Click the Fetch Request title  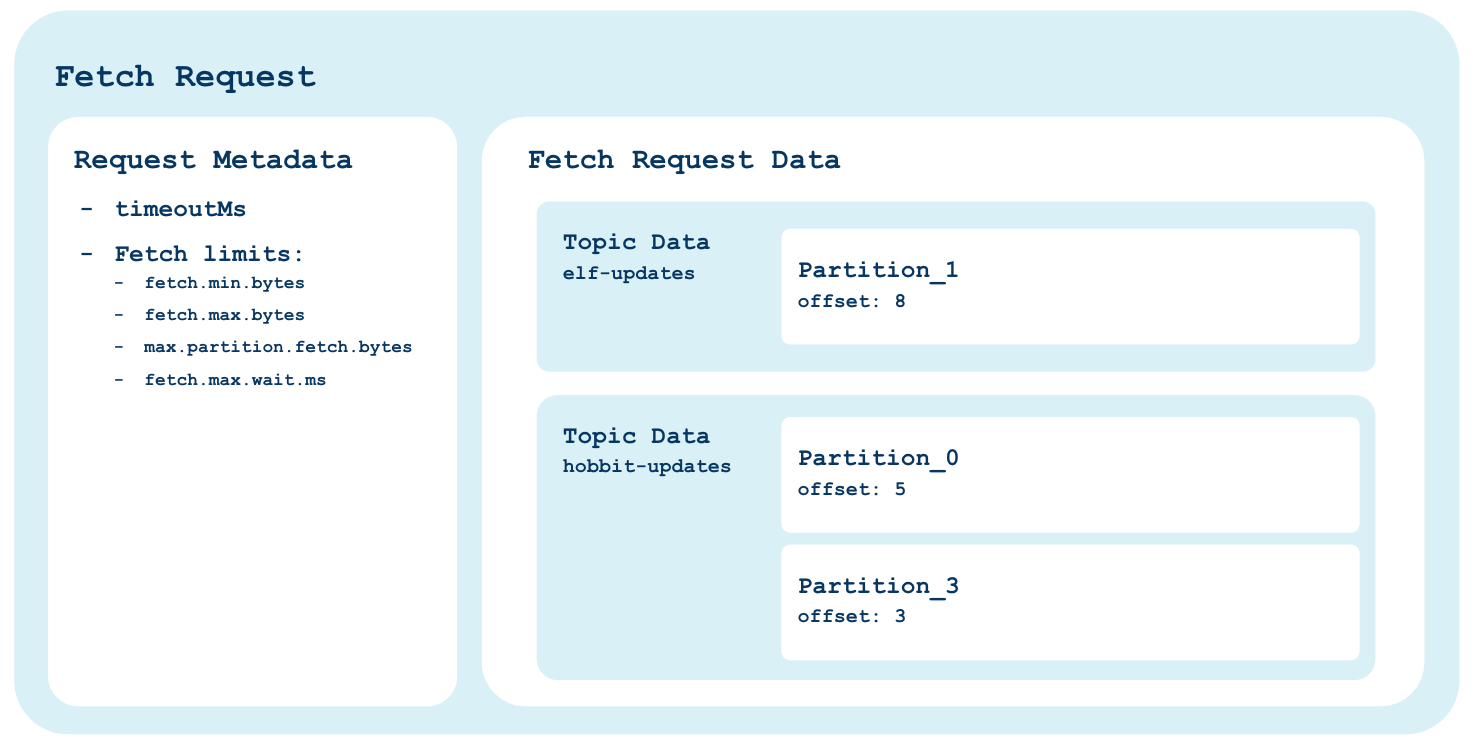[x=185, y=77]
